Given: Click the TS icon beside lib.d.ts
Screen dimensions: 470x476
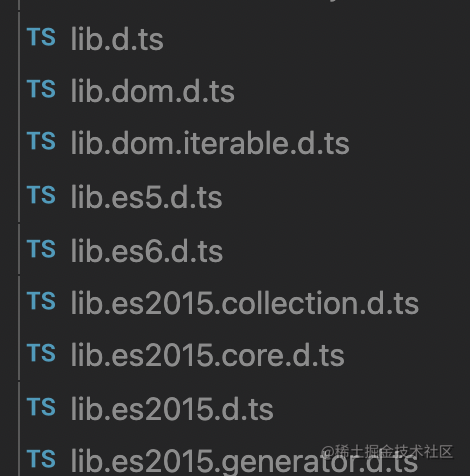Looking at the screenshot, I should click(41, 36).
